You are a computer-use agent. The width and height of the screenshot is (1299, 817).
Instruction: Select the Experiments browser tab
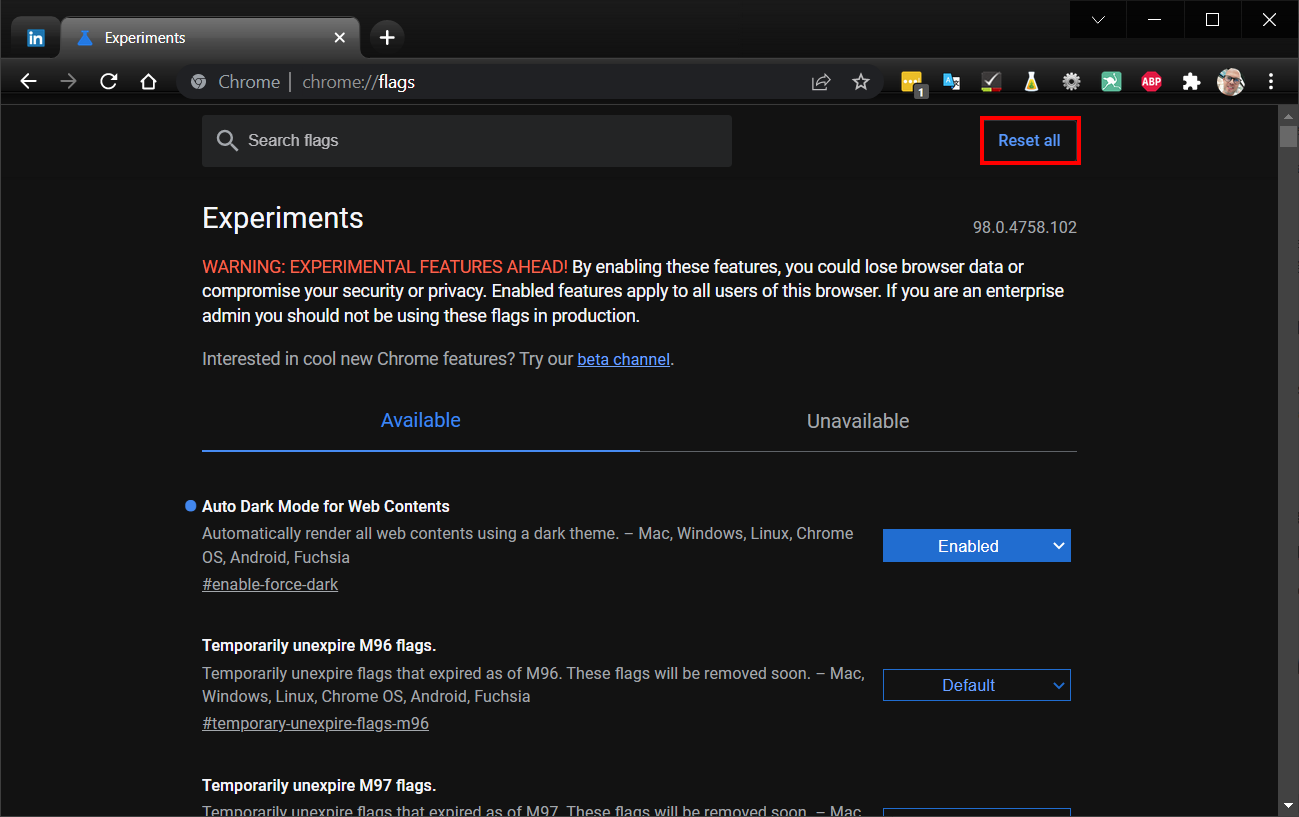(210, 38)
